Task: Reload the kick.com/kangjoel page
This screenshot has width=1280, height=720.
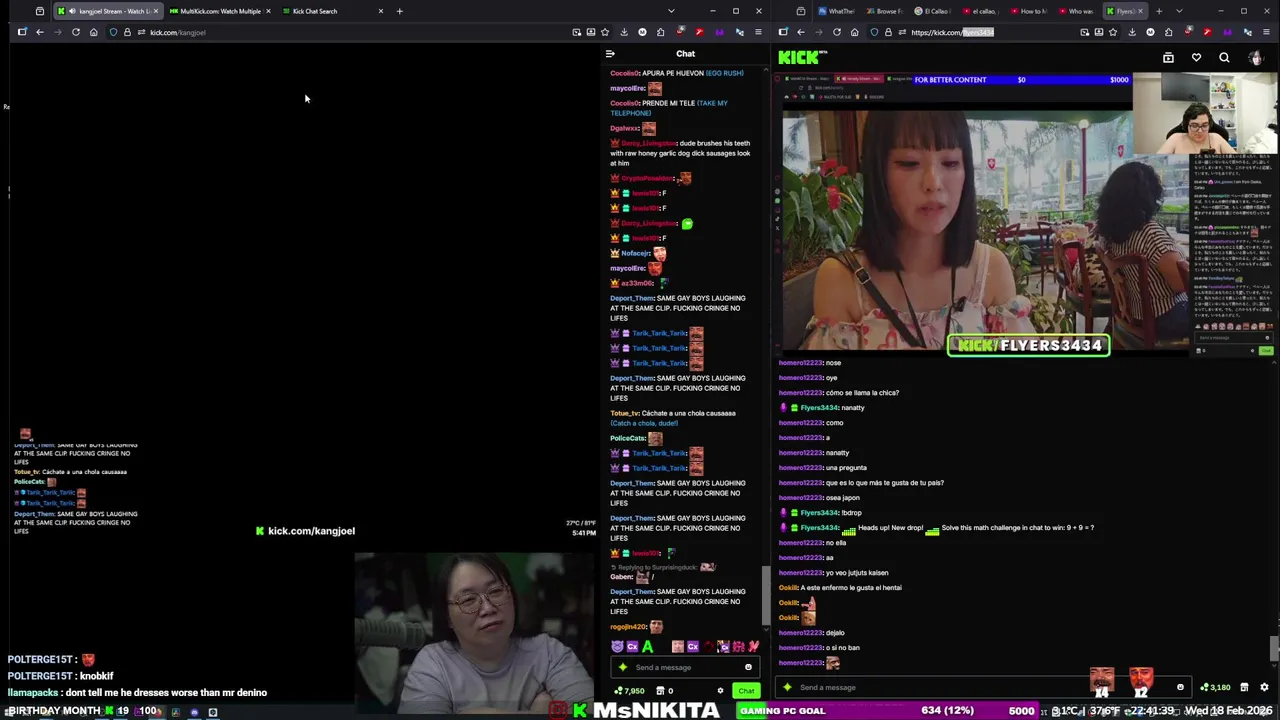Action: 76,32
